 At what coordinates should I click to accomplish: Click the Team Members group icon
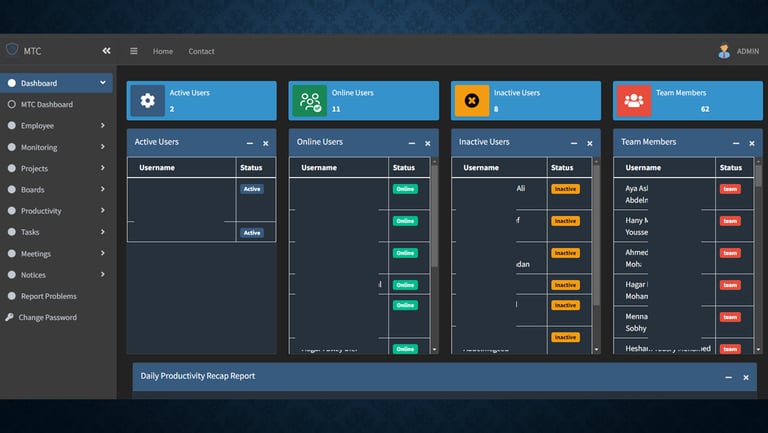click(634, 100)
